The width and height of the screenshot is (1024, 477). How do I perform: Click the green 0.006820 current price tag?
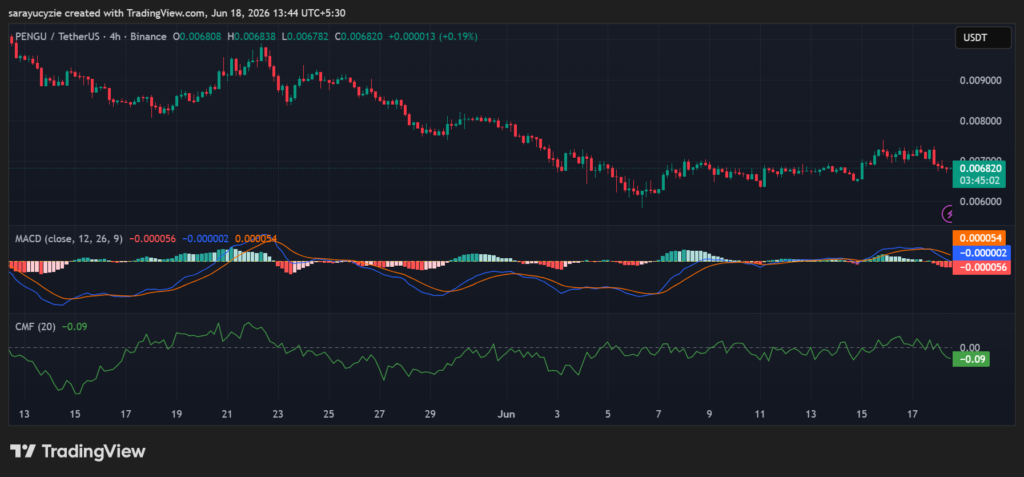(982, 169)
